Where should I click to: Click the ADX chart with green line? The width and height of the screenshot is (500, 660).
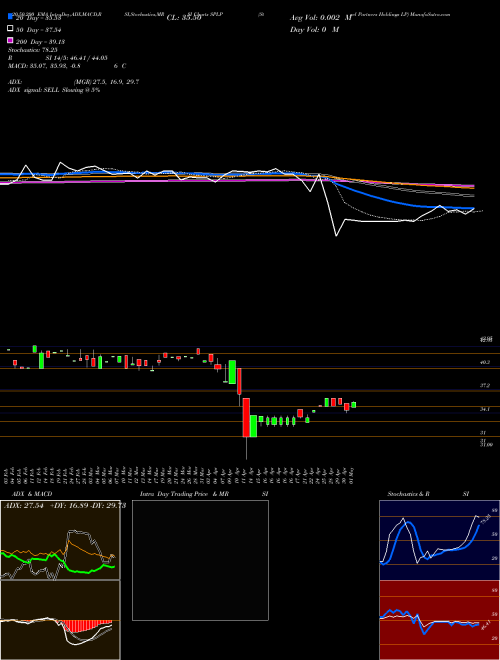(60, 540)
